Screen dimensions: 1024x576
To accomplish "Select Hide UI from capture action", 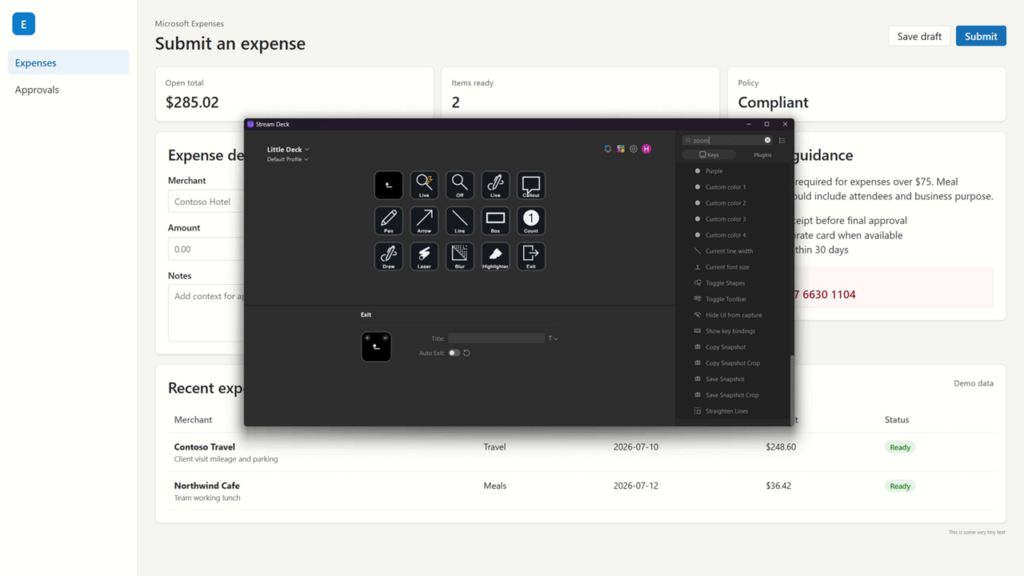I will [x=733, y=315].
